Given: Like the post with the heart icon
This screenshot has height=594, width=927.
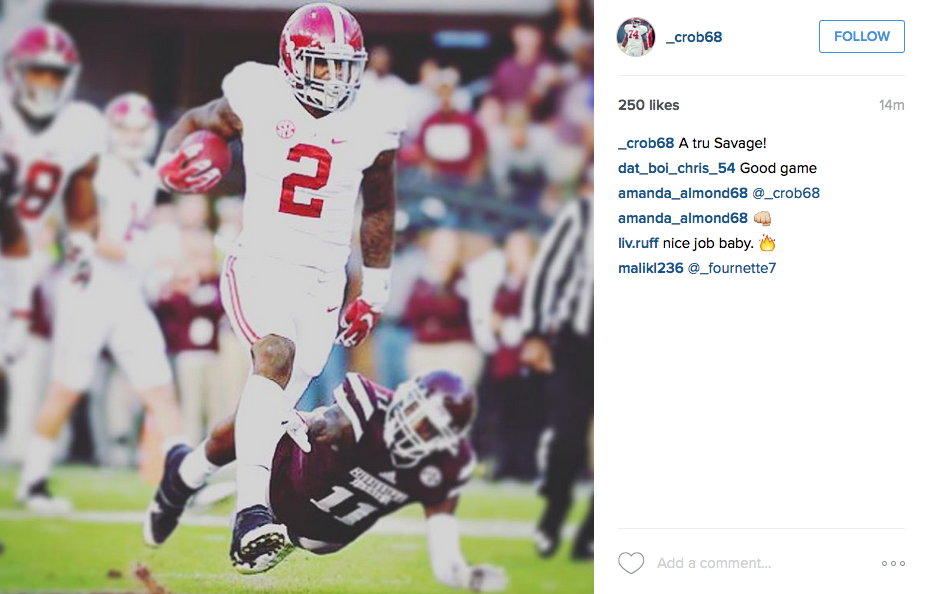Looking at the screenshot, I should [631, 563].
